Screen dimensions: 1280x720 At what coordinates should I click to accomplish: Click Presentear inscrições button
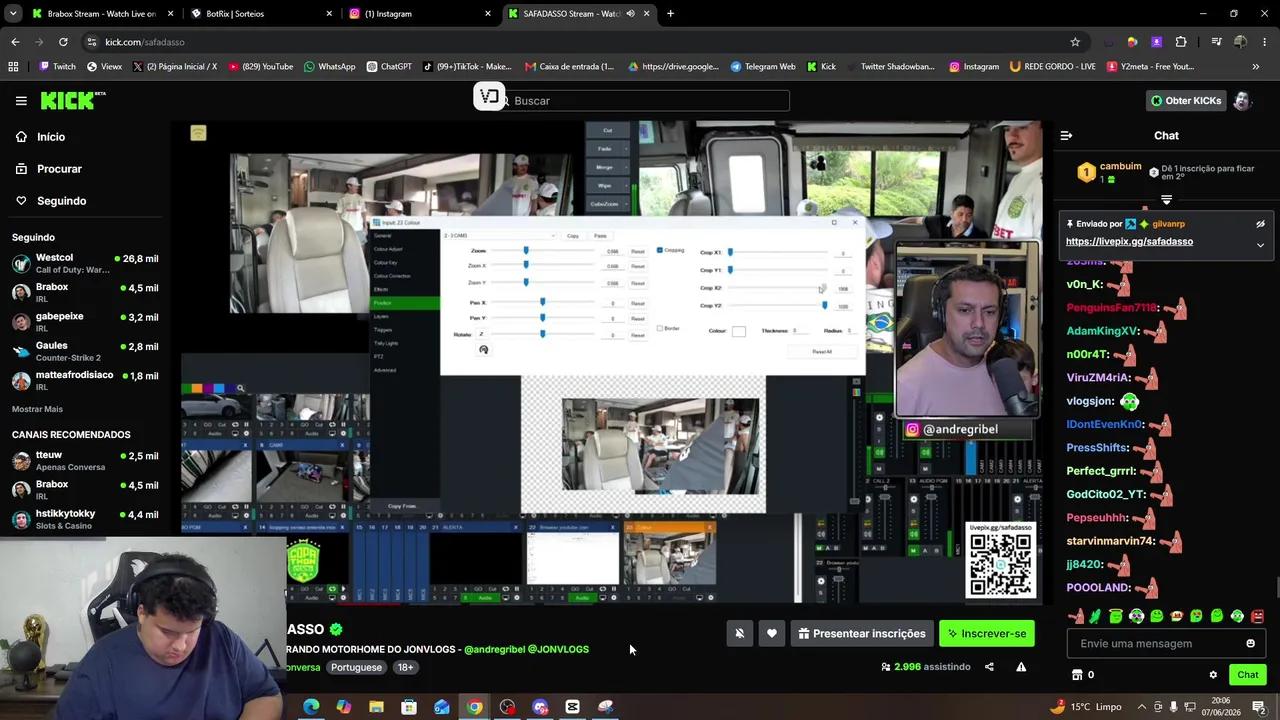click(x=861, y=633)
